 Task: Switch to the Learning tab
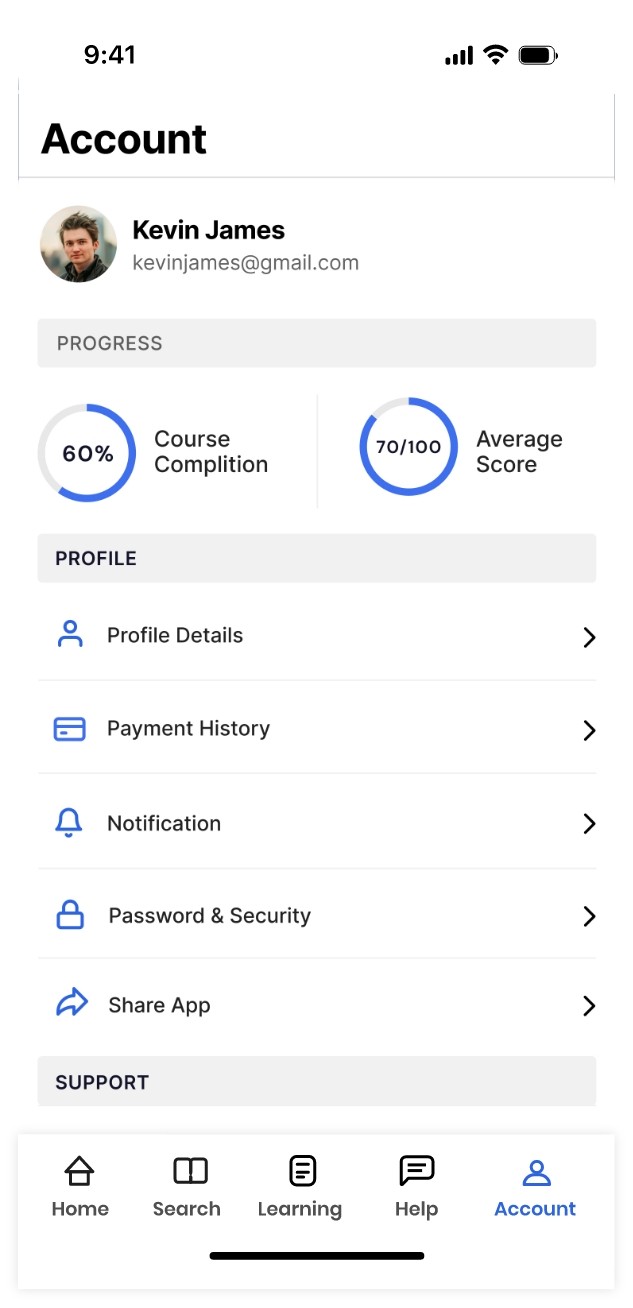301,1186
